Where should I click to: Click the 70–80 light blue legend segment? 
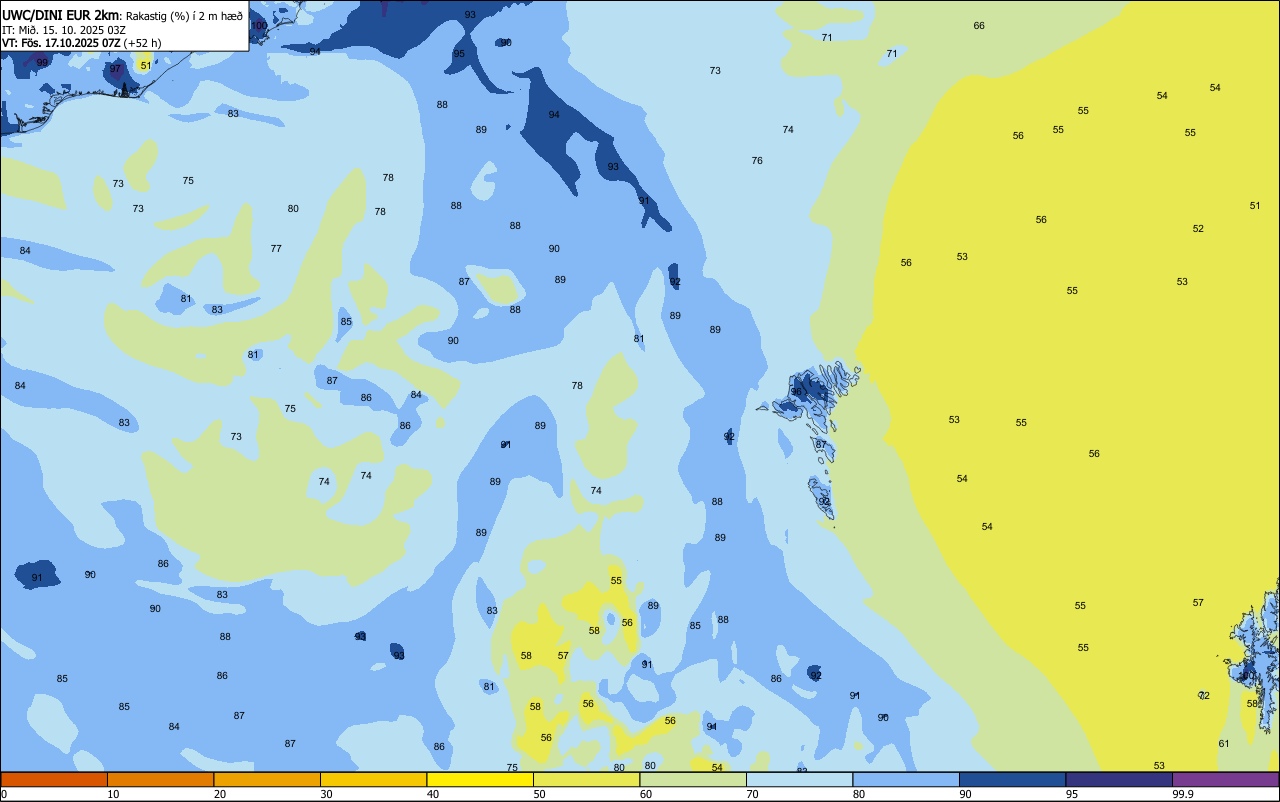tap(799, 779)
